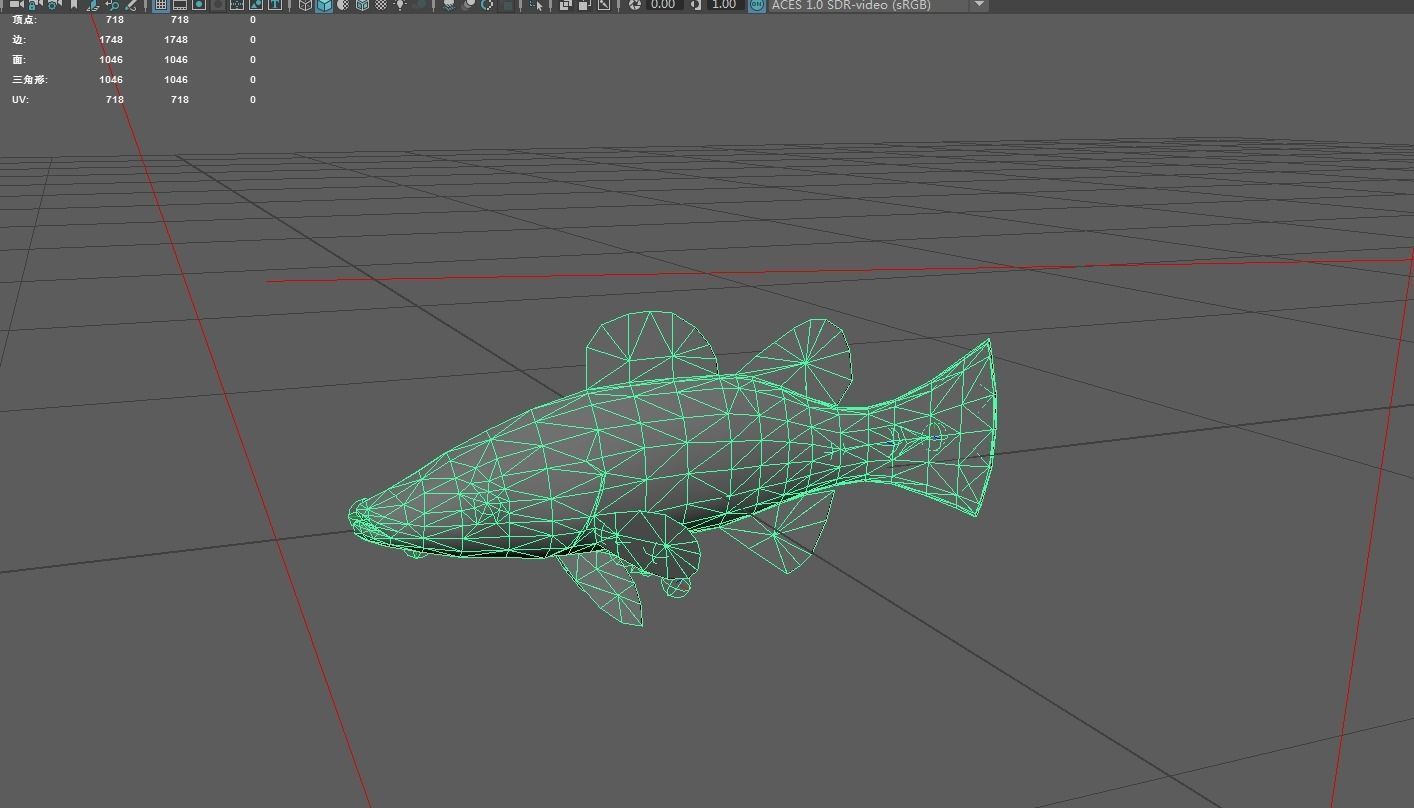Viewport: 1414px width, 808px height.
Task: Open the Camera Attributes icon
Action: point(52,5)
